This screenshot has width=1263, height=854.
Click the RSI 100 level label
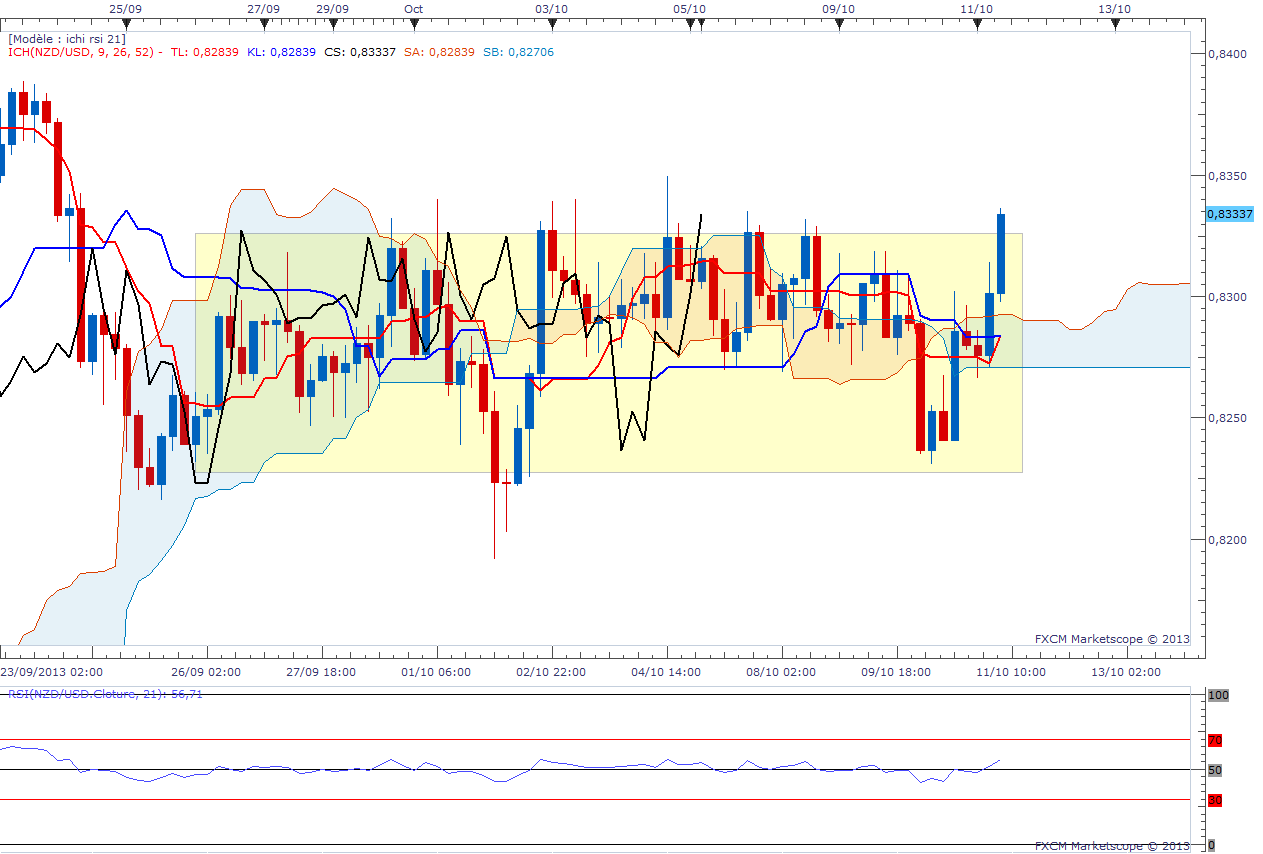coord(1217,695)
